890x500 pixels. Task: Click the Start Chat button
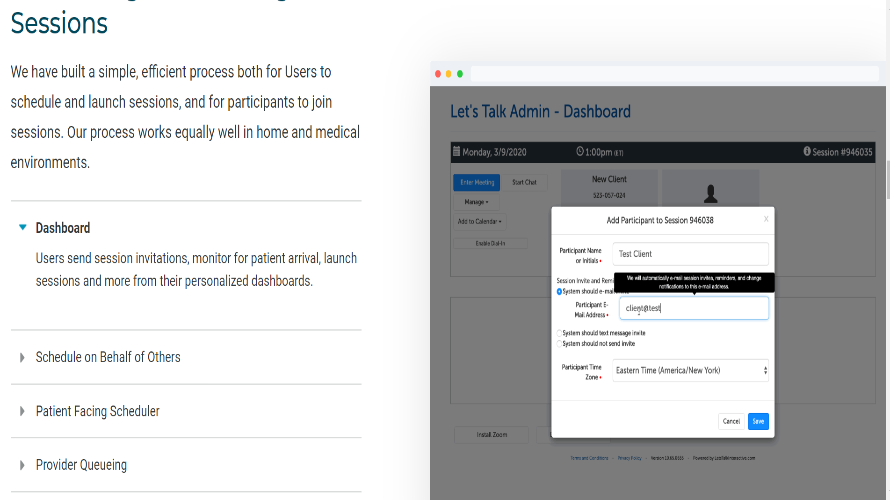(x=524, y=182)
